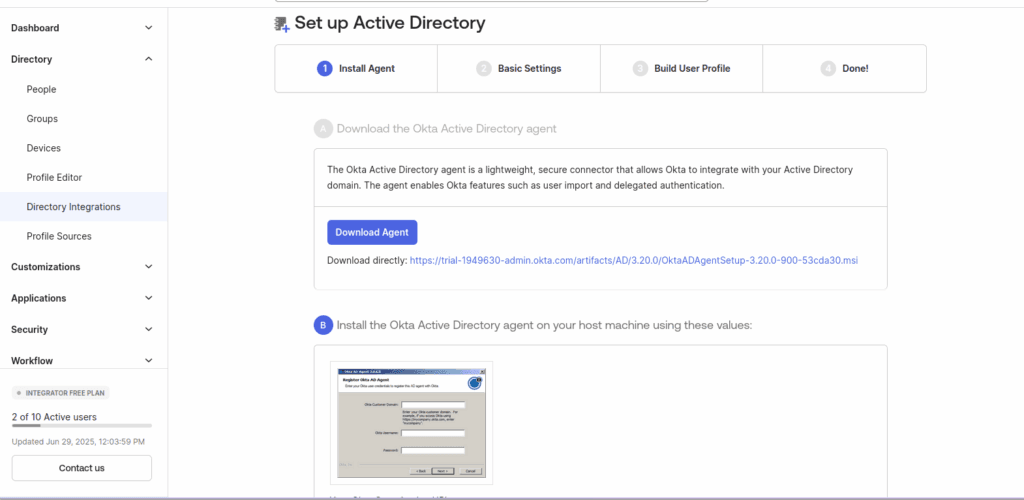Screen dimensions: 1024x500
Task: Click the Set up Active Directory title icon
Action: pos(282,24)
